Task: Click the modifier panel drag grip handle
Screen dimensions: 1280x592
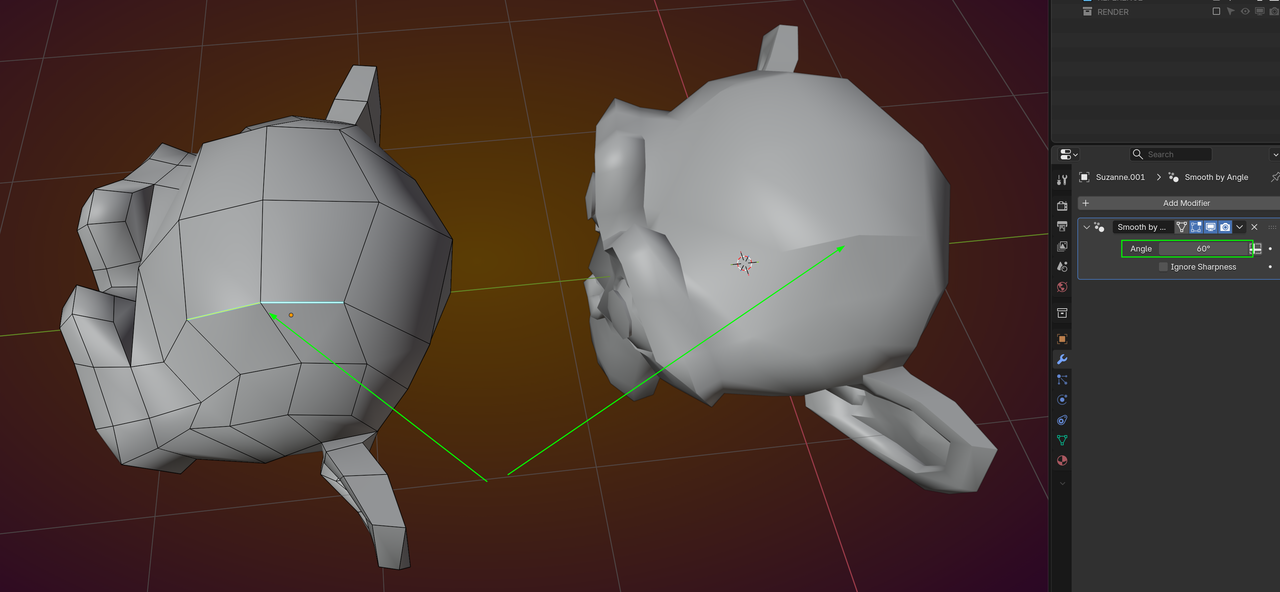Action: click(x=1271, y=227)
